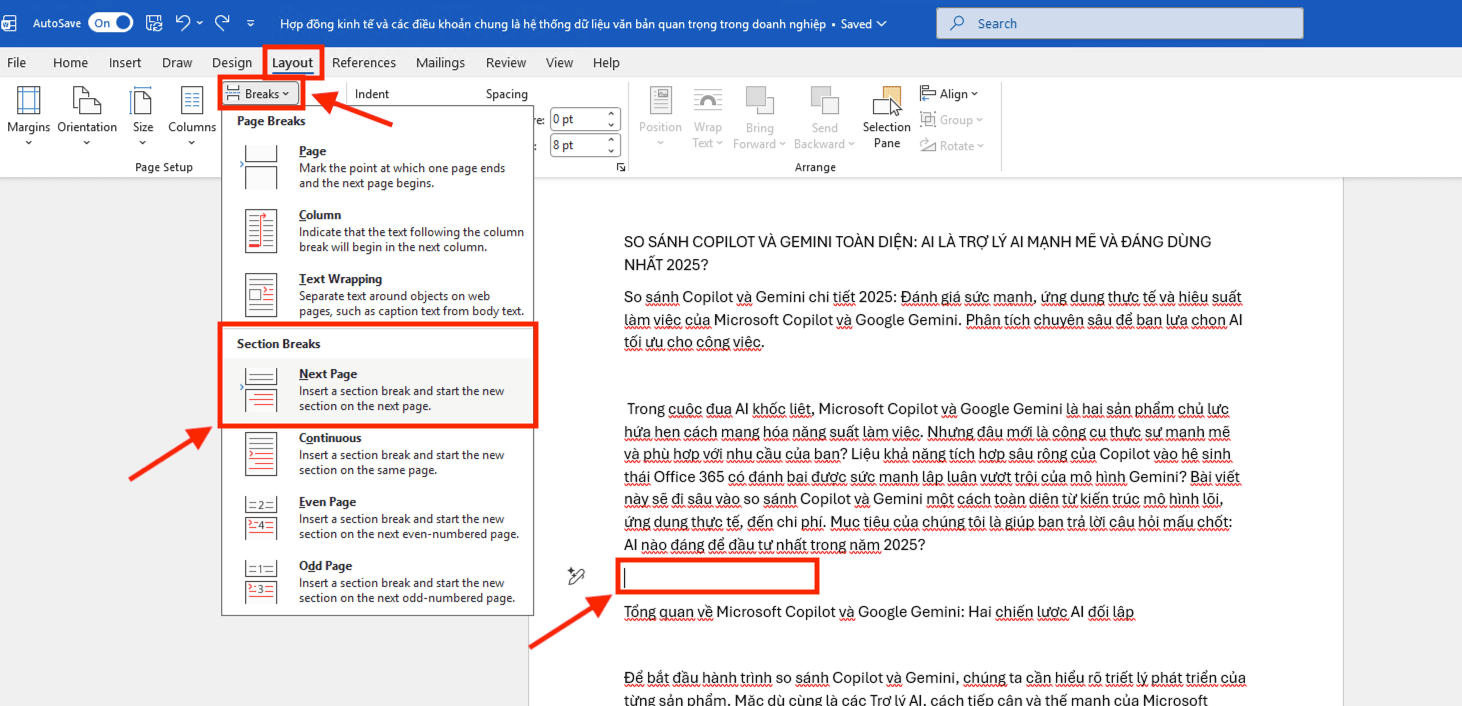Expand the Send Backward dropdown arrow
The image size is (1462, 706).
point(851,144)
